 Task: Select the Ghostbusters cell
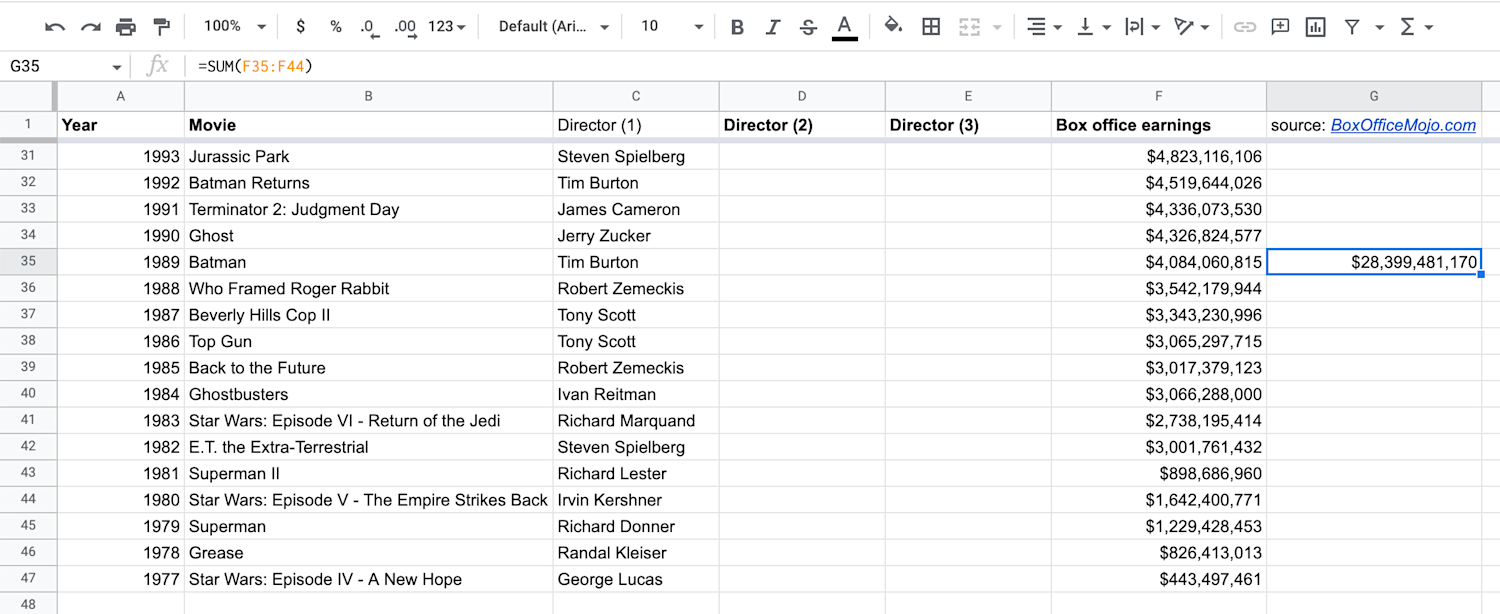click(369, 394)
